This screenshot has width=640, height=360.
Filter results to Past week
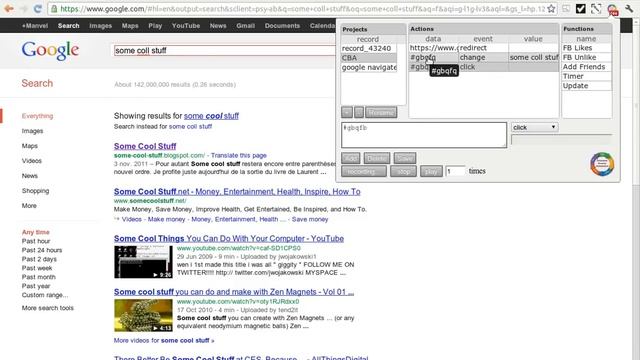37,268
